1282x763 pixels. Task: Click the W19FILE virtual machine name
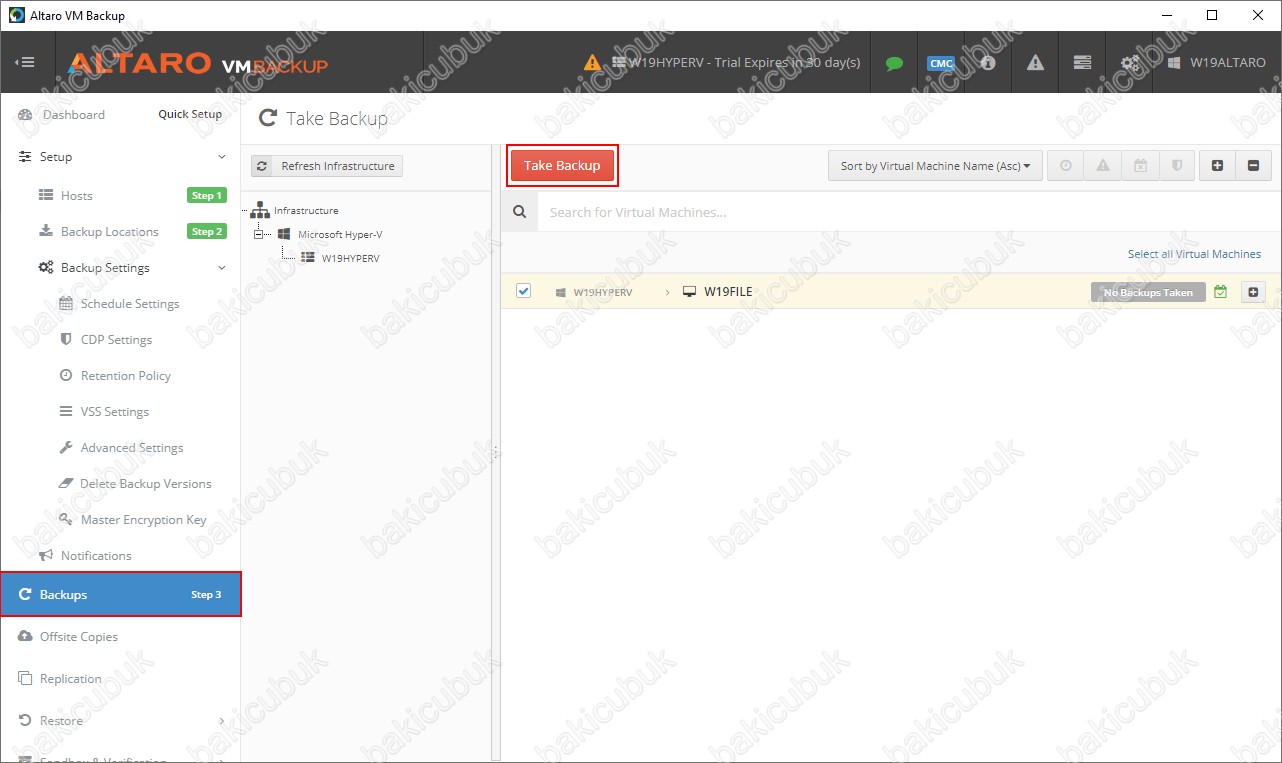pos(728,292)
